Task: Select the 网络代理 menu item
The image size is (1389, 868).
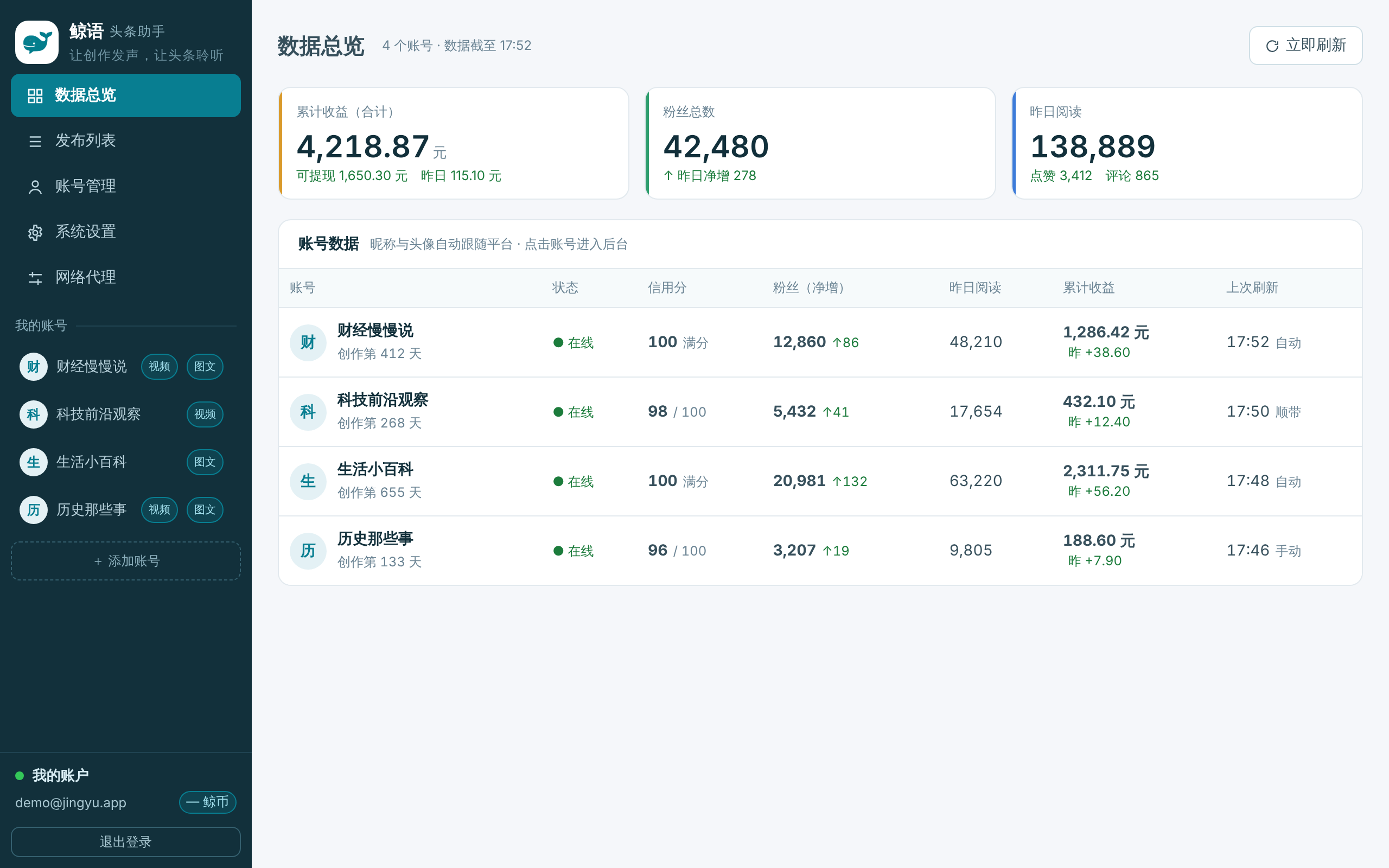Action: (x=126, y=278)
